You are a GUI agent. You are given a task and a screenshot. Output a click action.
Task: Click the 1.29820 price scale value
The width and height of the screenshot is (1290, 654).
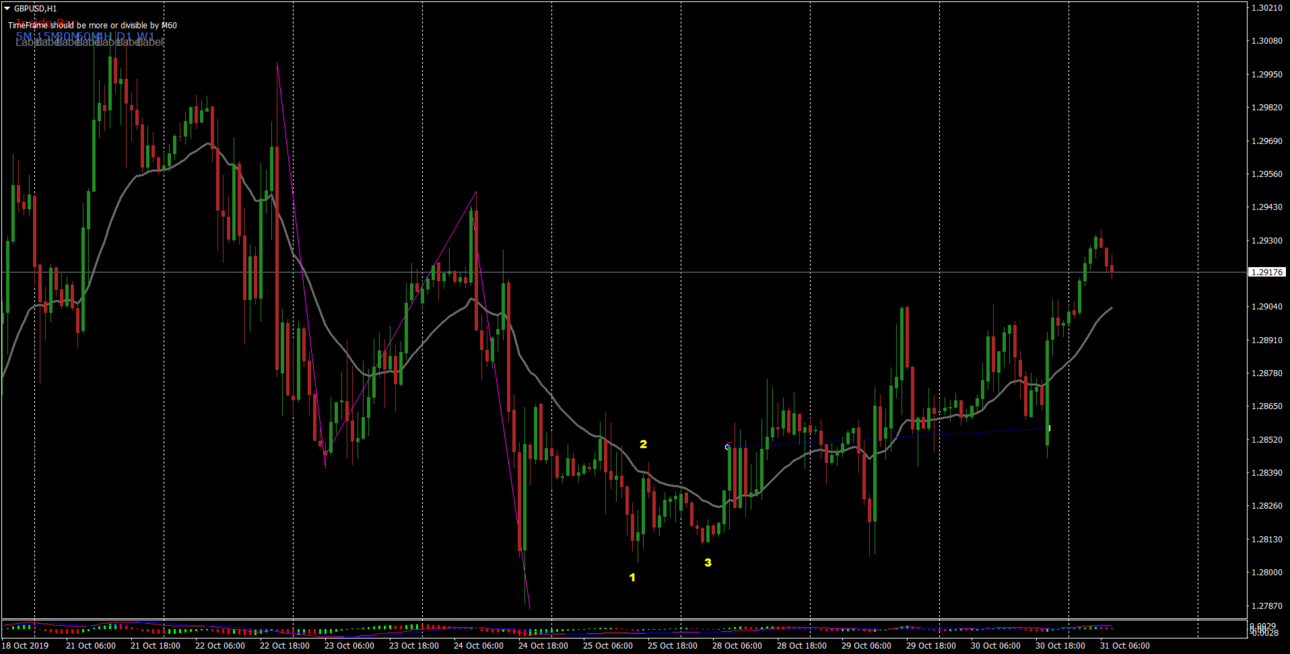(x=1267, y=107)
